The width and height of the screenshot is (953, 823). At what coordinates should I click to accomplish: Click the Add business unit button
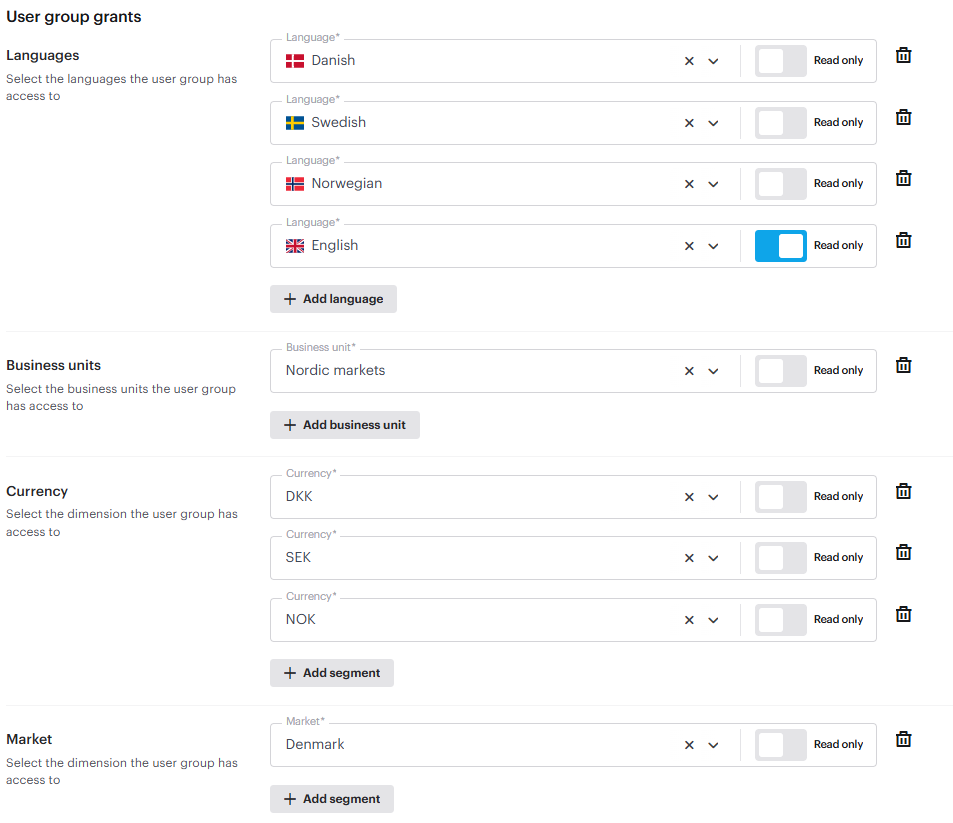pyautogui.click(x=344, y=425)
